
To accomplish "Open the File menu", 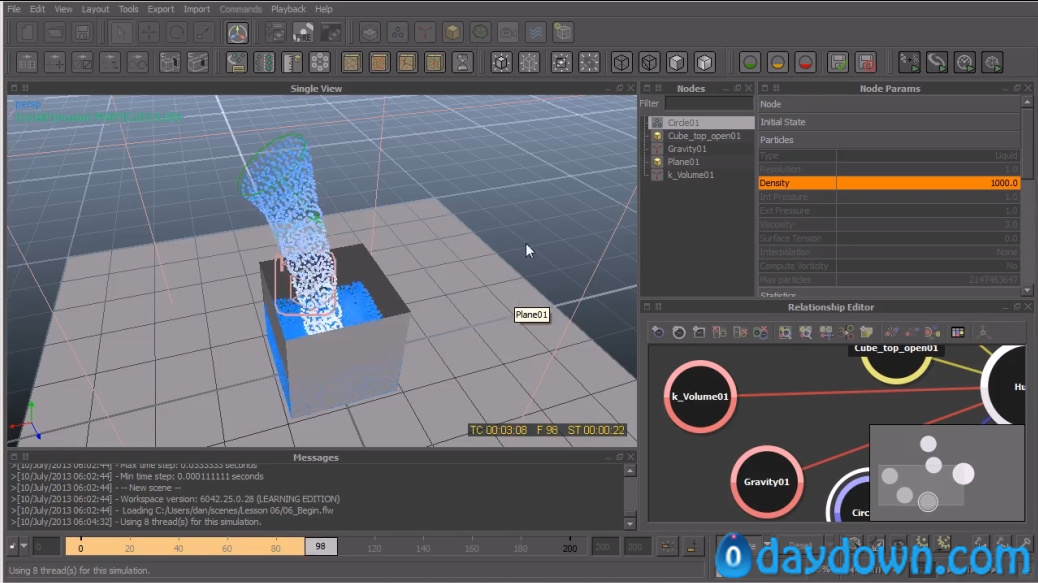I will click(x=13, y=9).
